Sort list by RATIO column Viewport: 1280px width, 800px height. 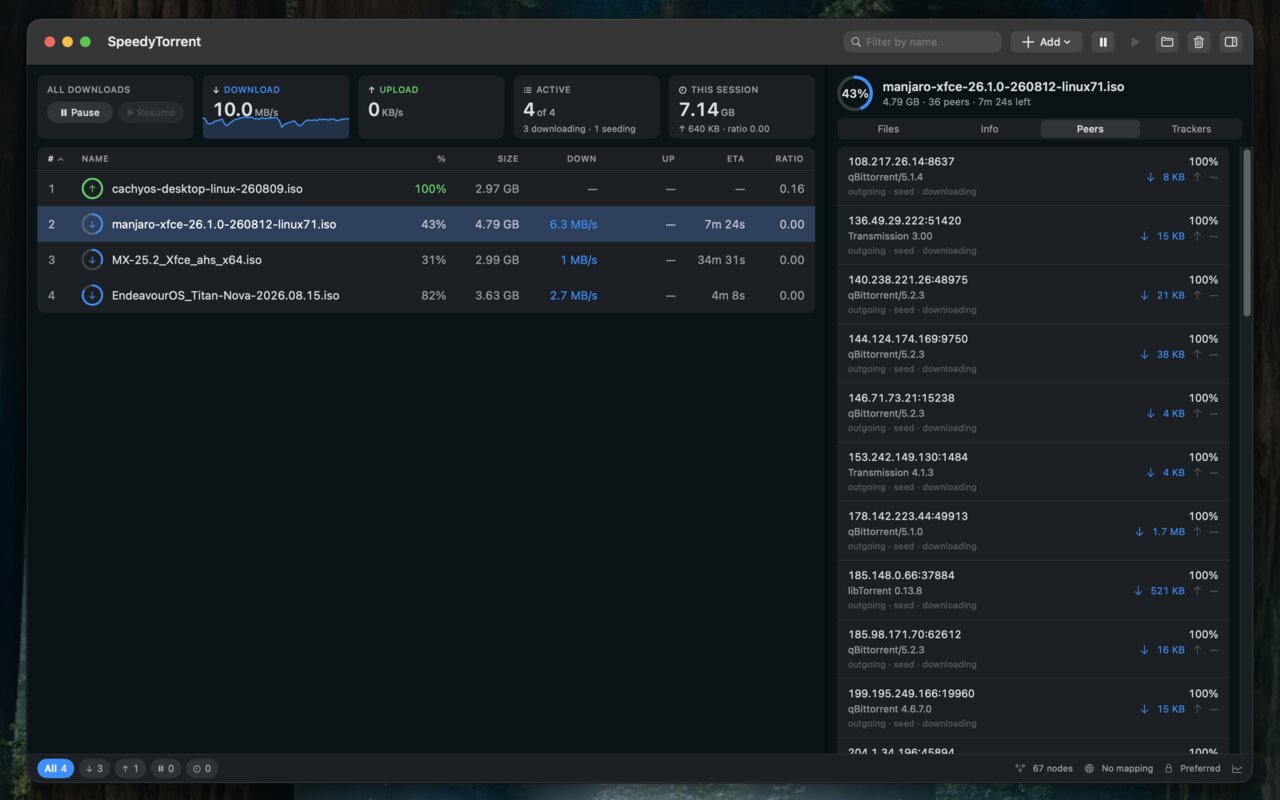point(789,159)
